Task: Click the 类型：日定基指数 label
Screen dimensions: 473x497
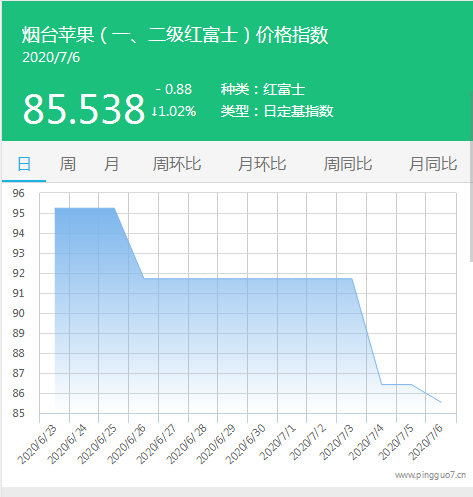Action: coord(277,111)
